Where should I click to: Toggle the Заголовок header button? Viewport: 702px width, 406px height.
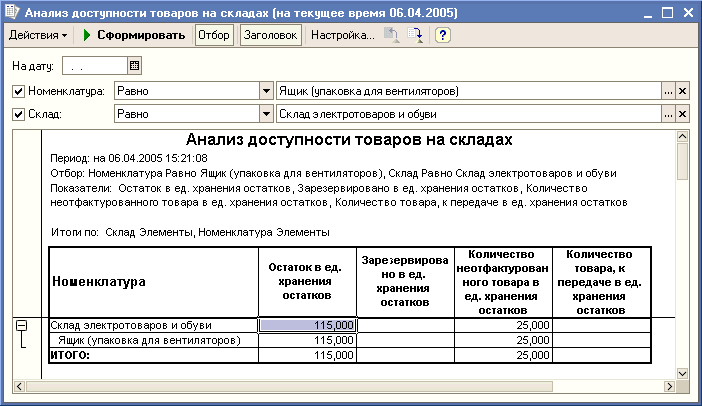click(270, 36)
